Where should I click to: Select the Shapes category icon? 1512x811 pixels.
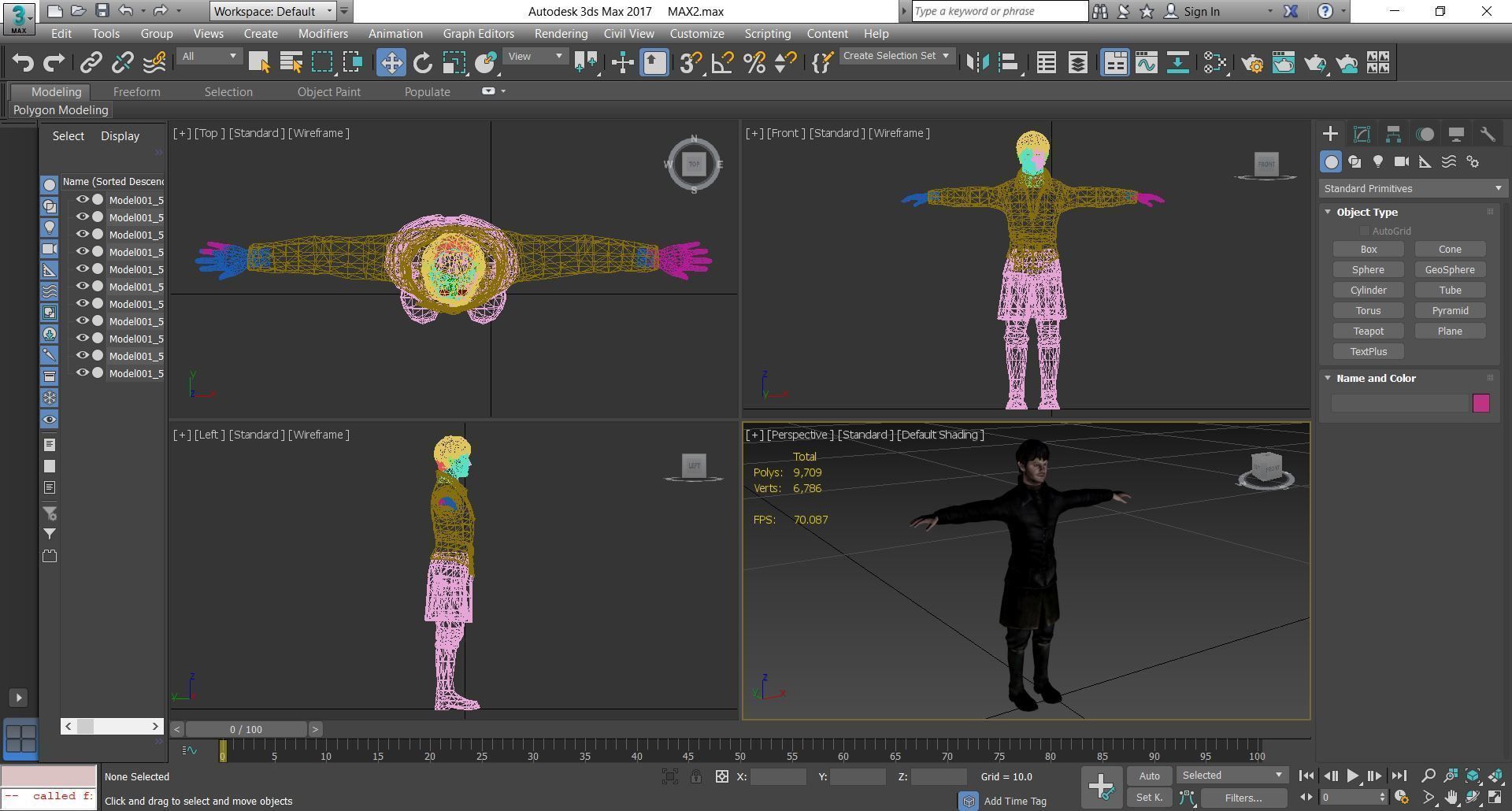(1354, 161)
